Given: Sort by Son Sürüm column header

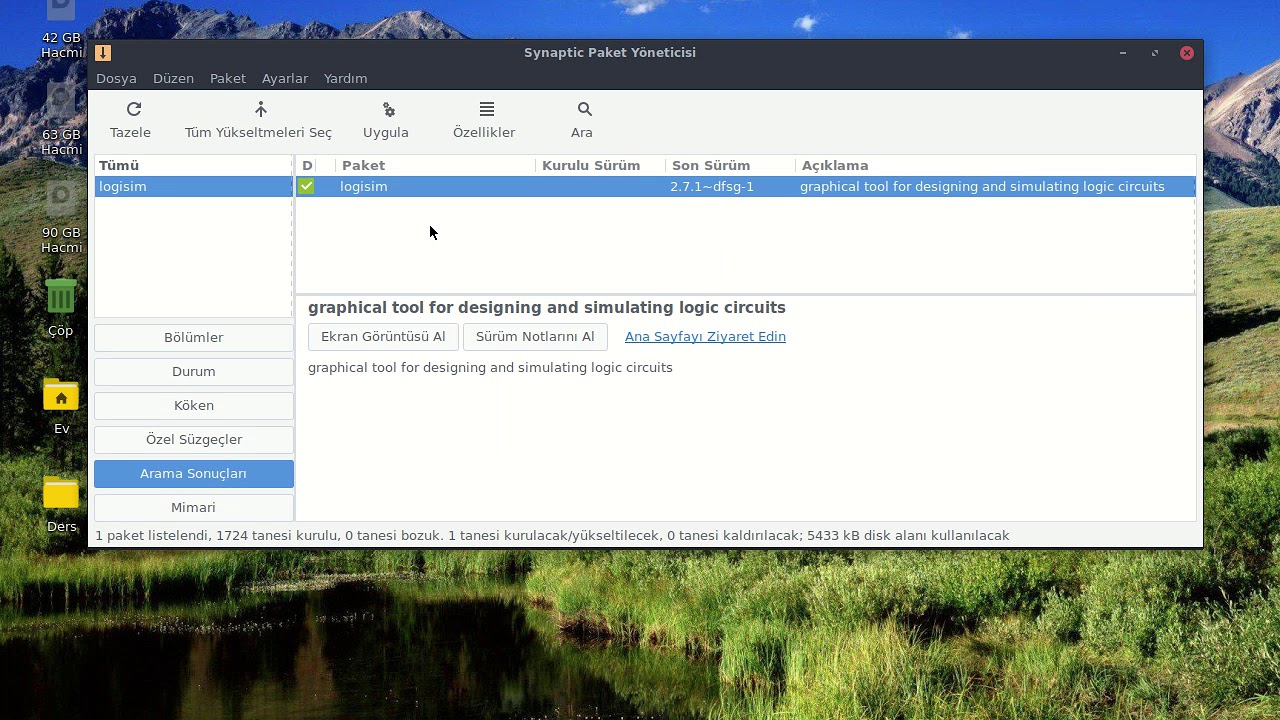Looking at the screenshot, I should 730,165.
